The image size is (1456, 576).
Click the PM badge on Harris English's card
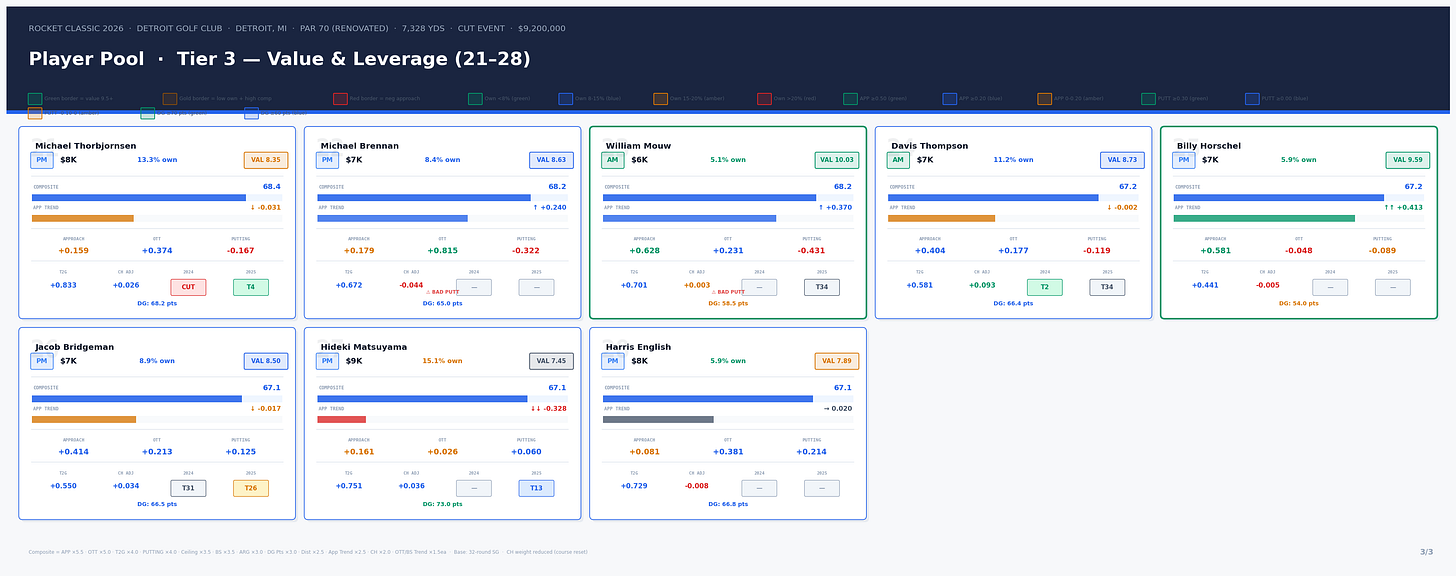[x=613, y=361]
